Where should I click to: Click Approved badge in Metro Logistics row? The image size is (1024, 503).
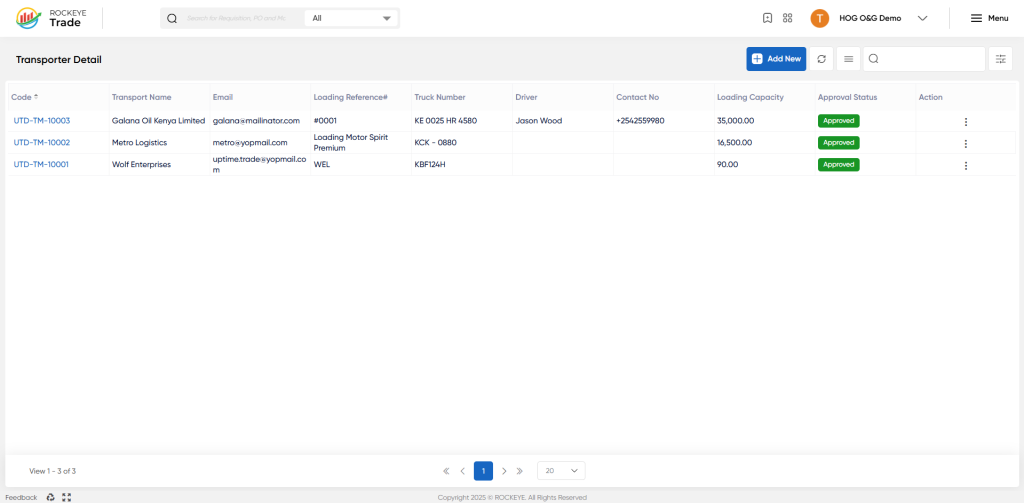pyautogui.click(x=839, y=142)
